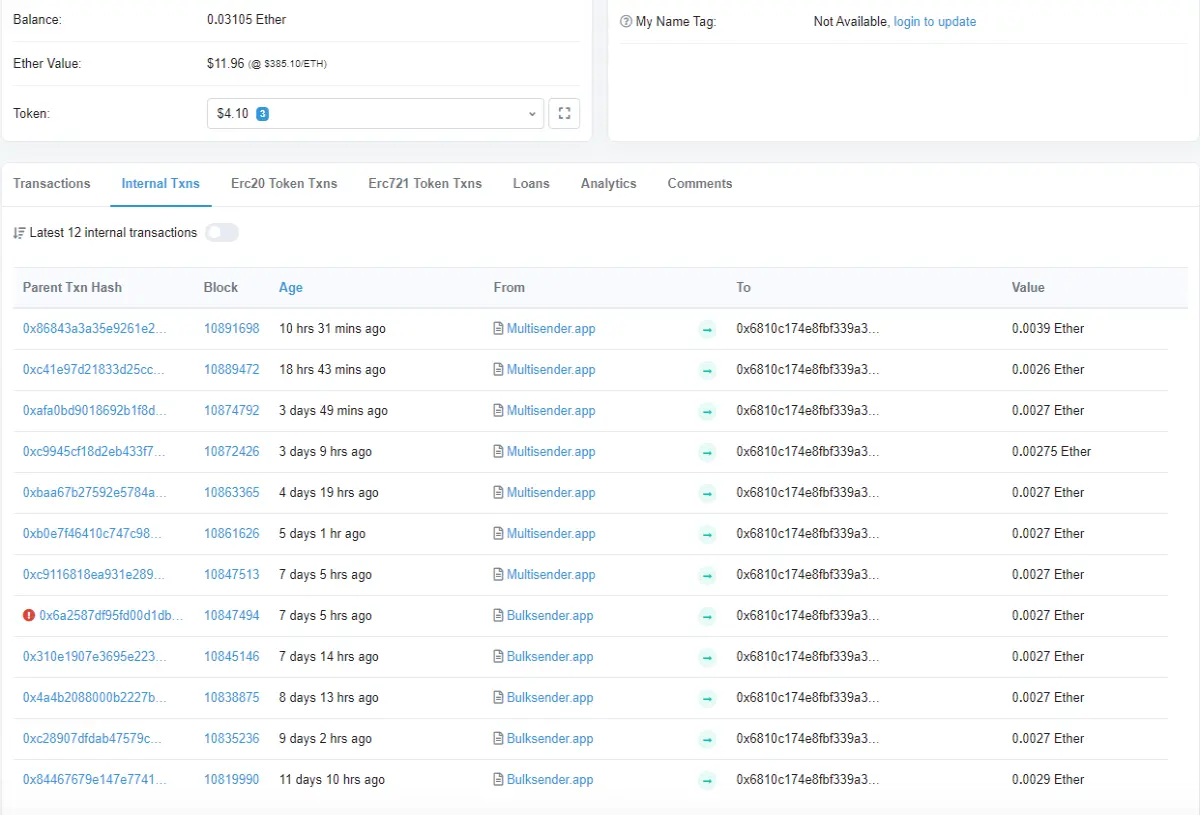The image size is (1200, 815).
Task: Click the sort icon beside Latest 12 internal transactions
Action: 19,233
